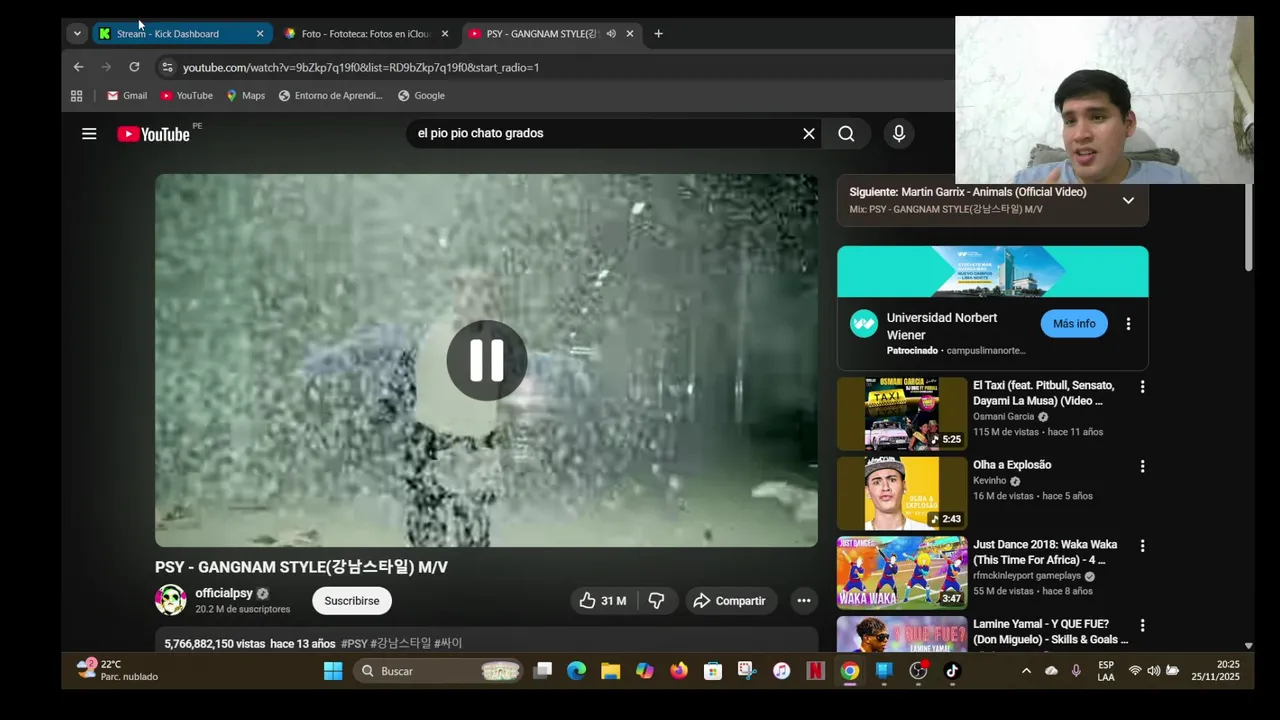Open more actions under the video
Image resolution: width=1280 pixels, height=720 pixels.
(x=803, y=601)
